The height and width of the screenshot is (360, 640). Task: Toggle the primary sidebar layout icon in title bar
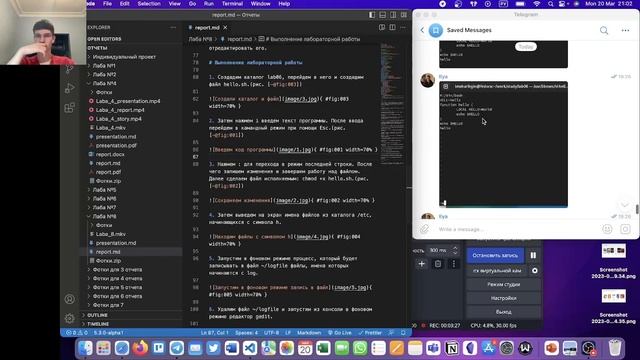372,15
